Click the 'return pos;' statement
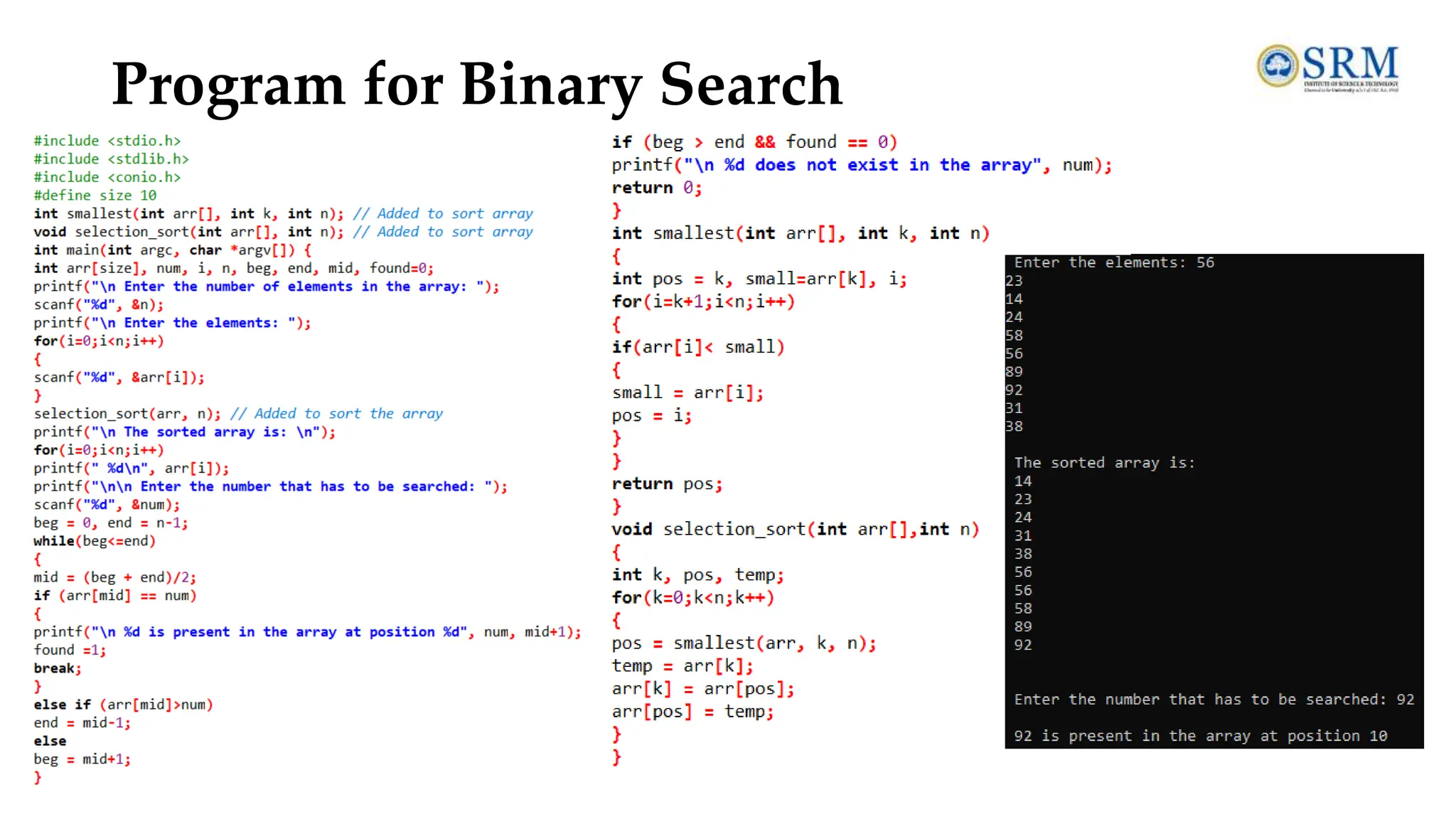The width and height of the screenshot is (1456, 819). click(667, 484)
